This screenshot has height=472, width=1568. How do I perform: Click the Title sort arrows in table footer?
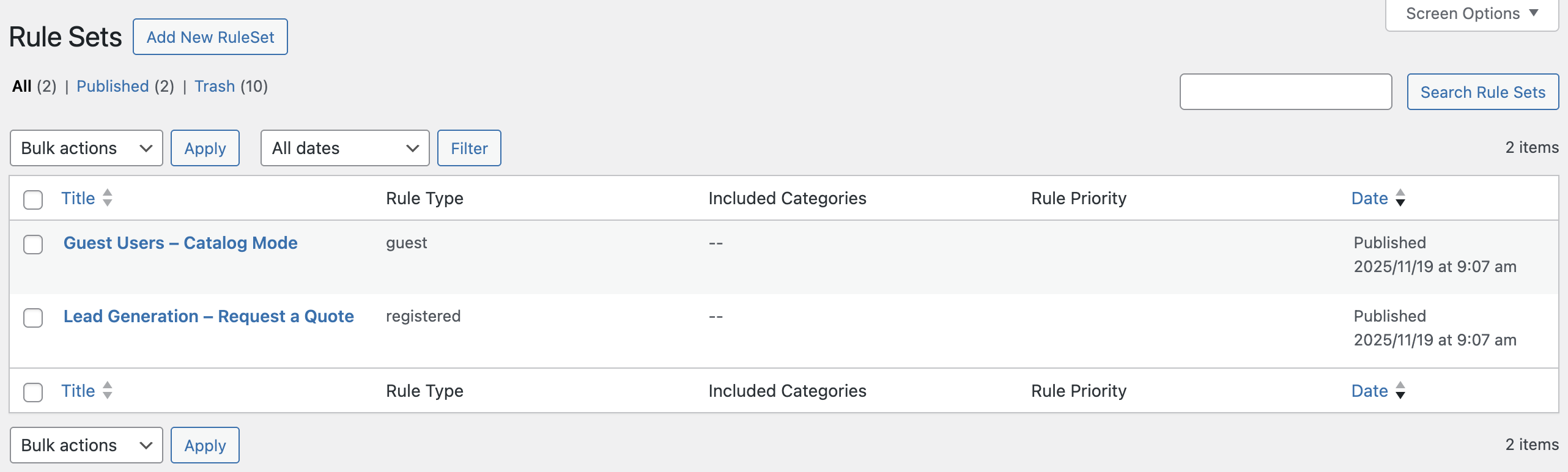point(108,390)
